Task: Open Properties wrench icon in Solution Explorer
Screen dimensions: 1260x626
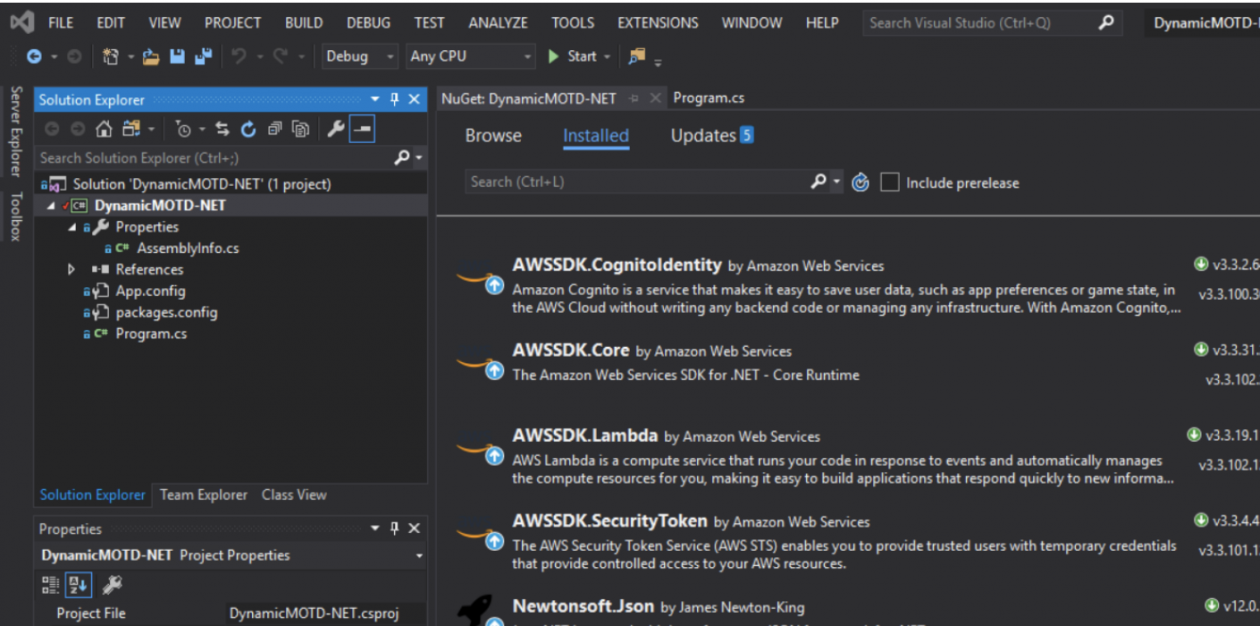Action: coord(336,129)
